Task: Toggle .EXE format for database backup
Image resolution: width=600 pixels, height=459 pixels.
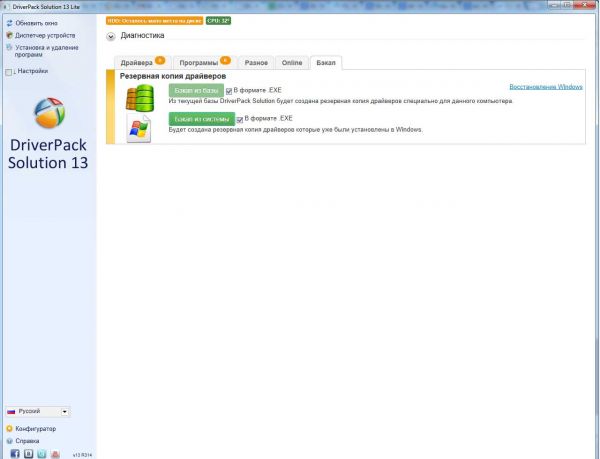Action: 229,91
